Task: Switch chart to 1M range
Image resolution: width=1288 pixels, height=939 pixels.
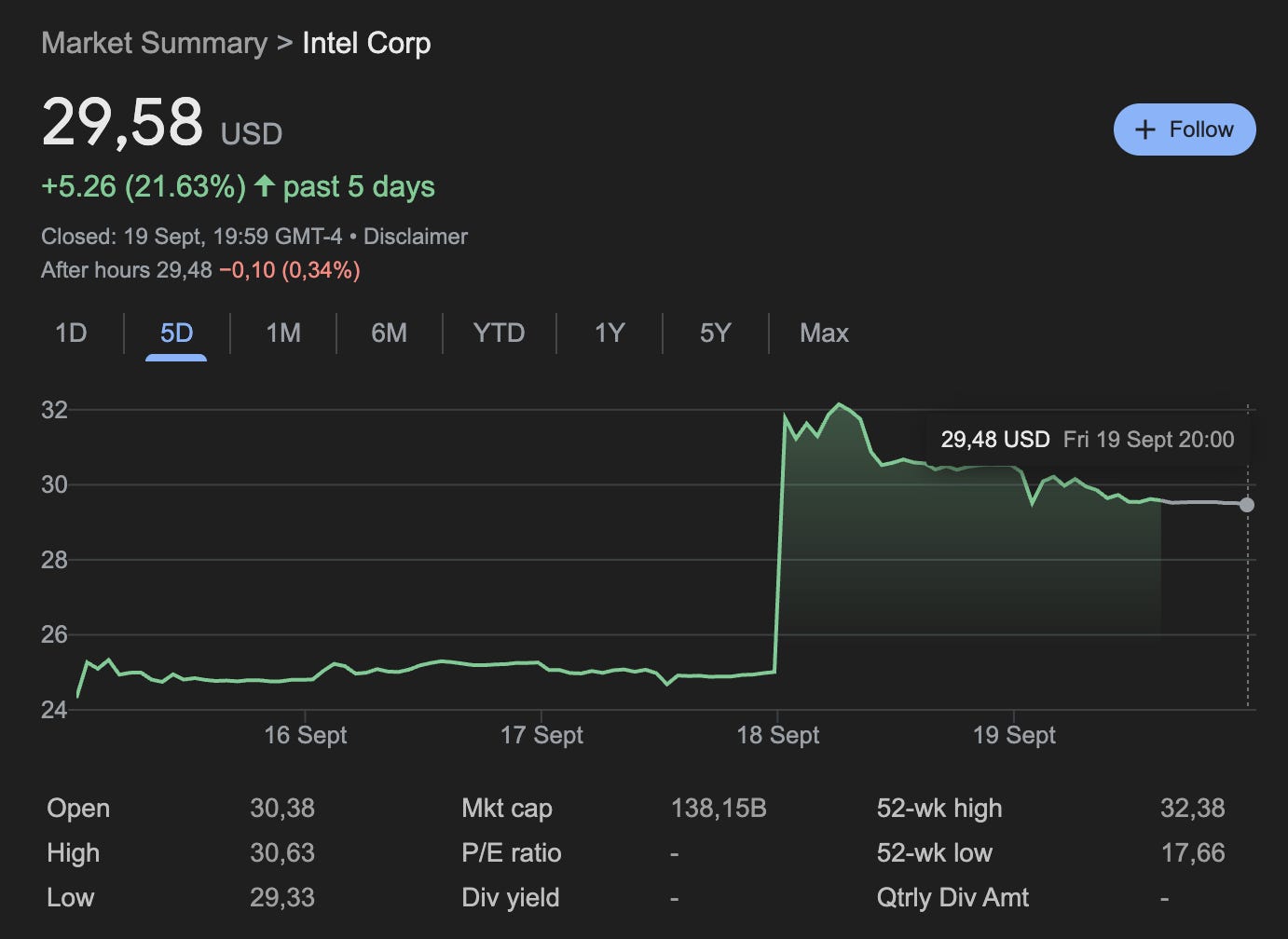Action: [283, 333]
